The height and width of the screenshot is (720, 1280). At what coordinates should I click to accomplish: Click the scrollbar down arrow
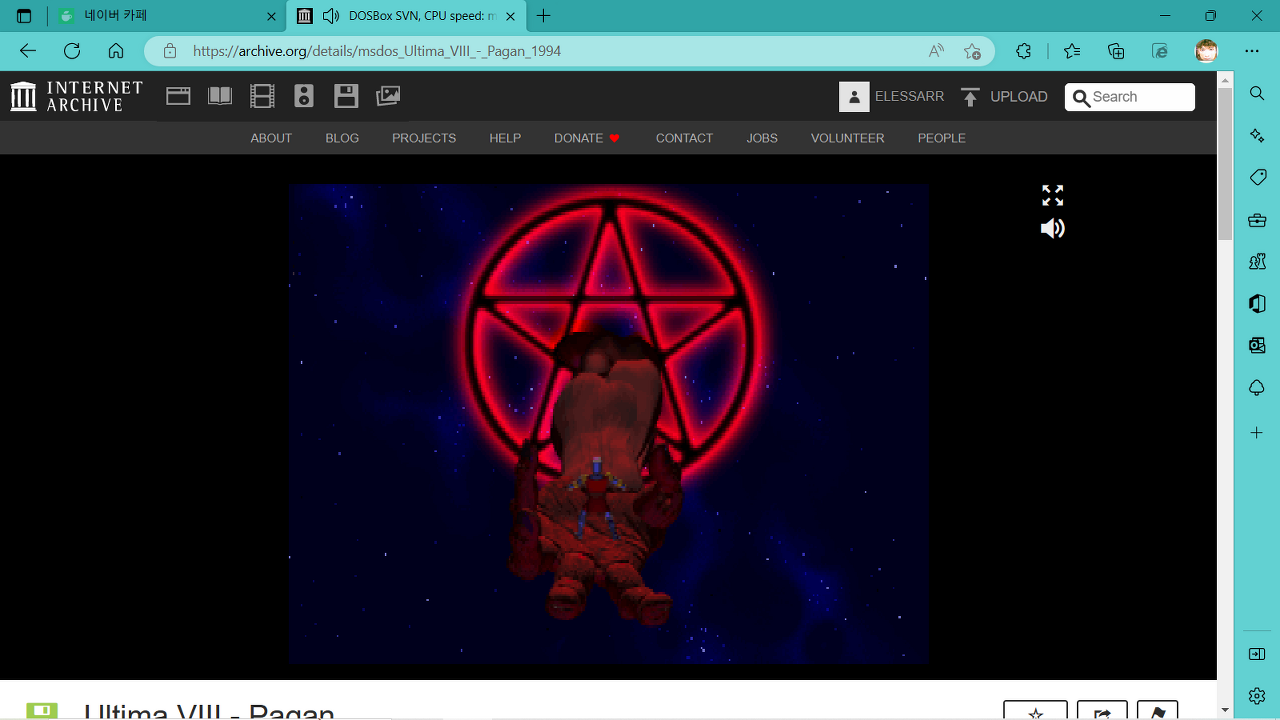(x=1225, y=710)
